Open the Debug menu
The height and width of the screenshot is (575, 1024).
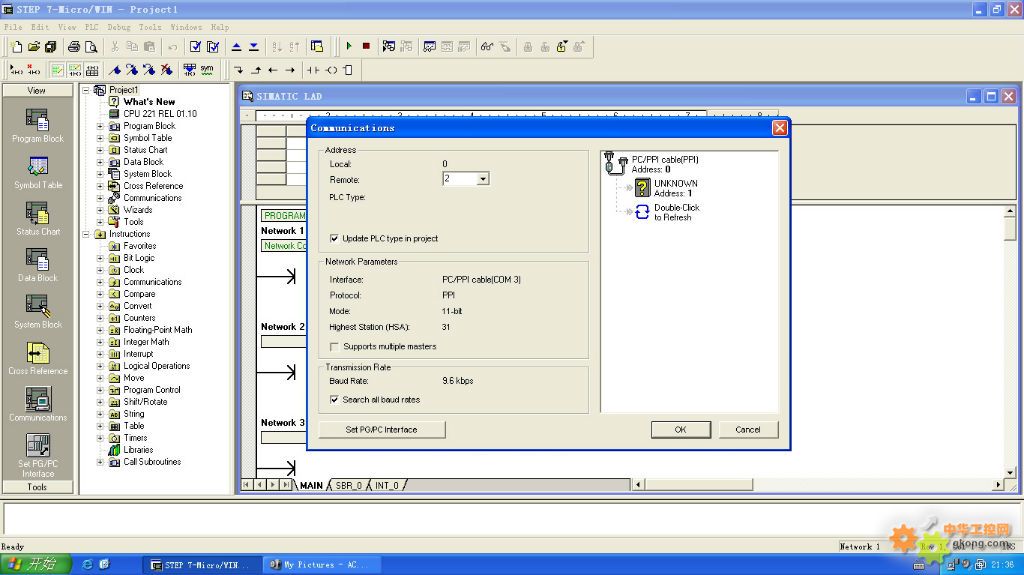coord(119,27)
